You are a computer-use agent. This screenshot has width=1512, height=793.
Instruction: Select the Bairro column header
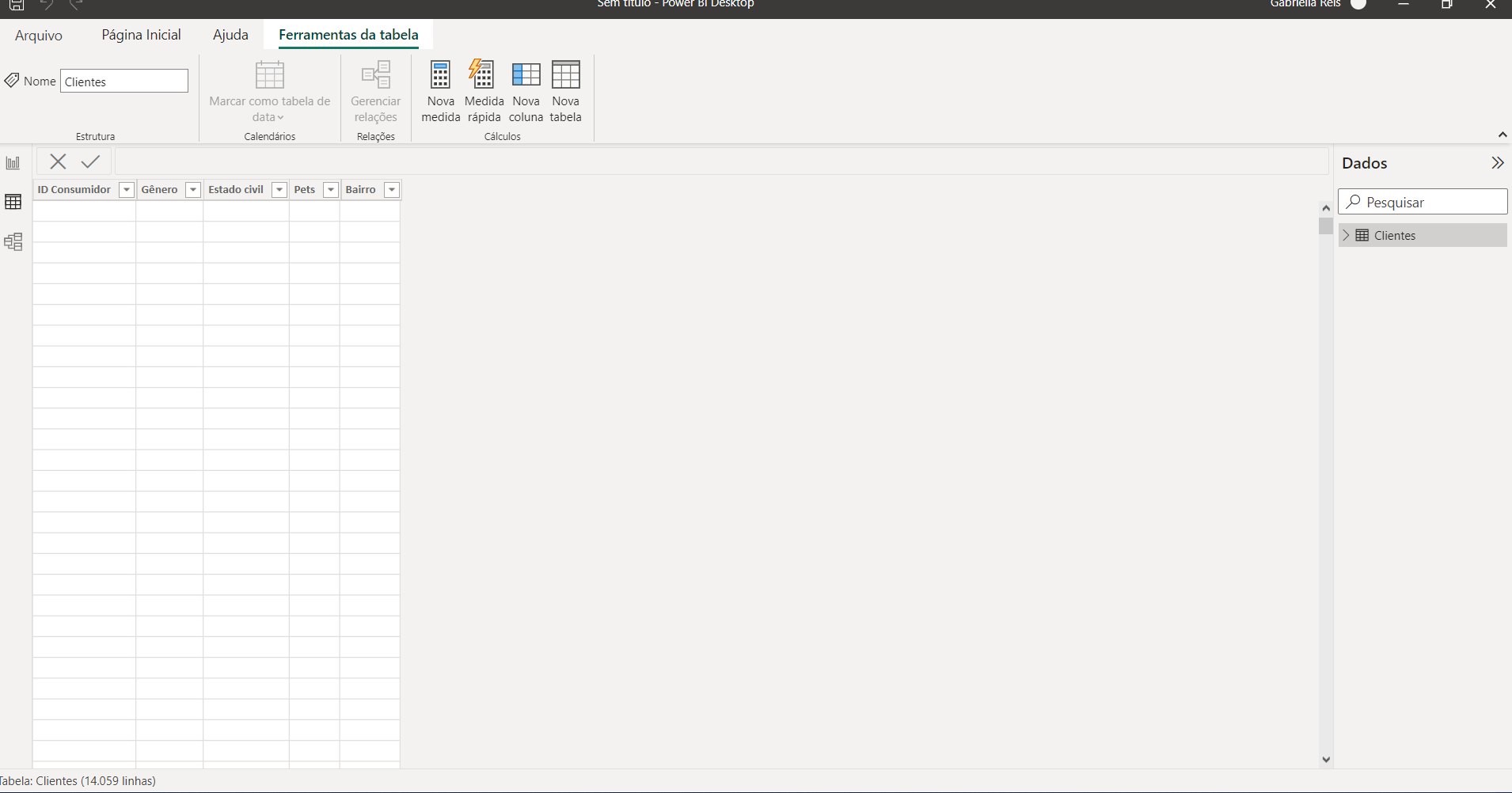tap(361, 190)
